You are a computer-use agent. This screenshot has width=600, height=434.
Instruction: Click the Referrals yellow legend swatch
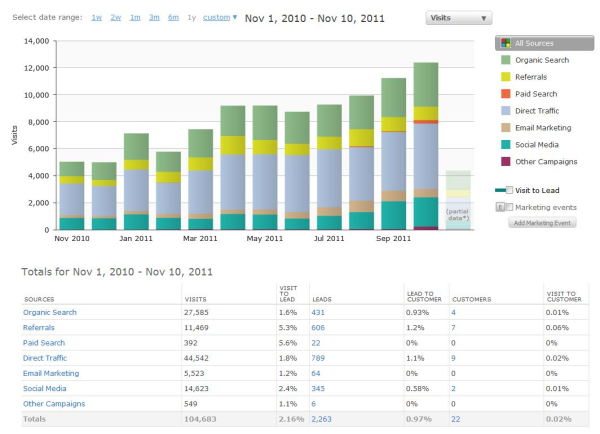coord(504,76)
